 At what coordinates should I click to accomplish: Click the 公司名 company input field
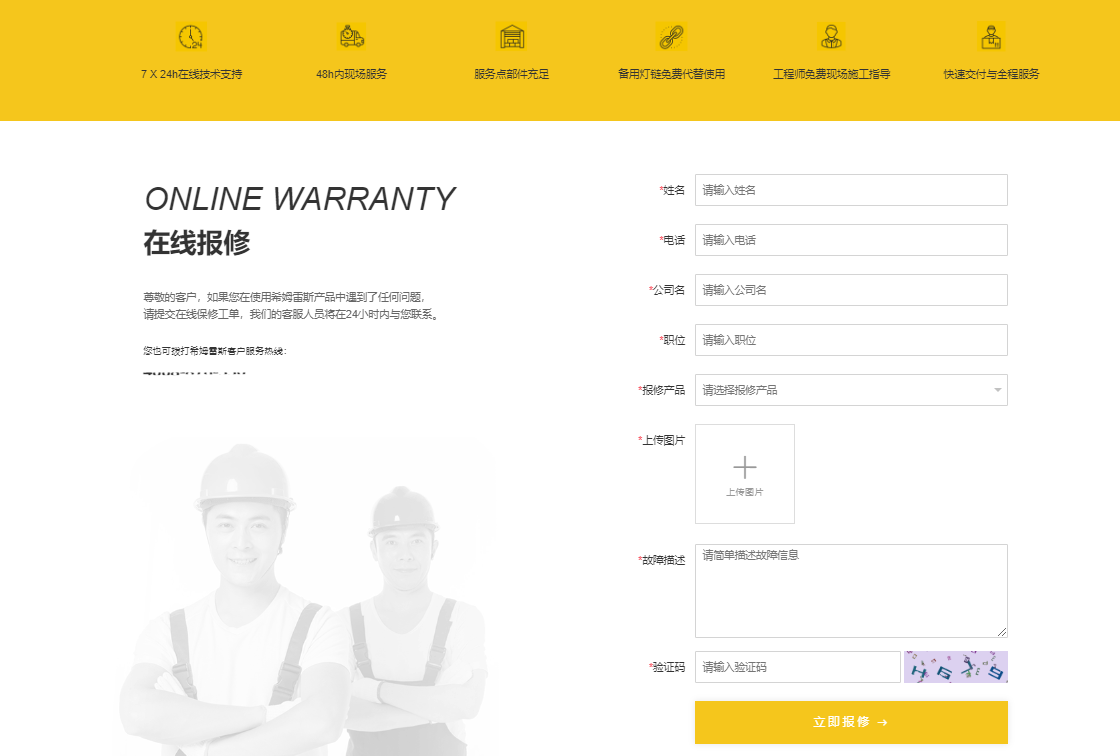tap(851, 290)
